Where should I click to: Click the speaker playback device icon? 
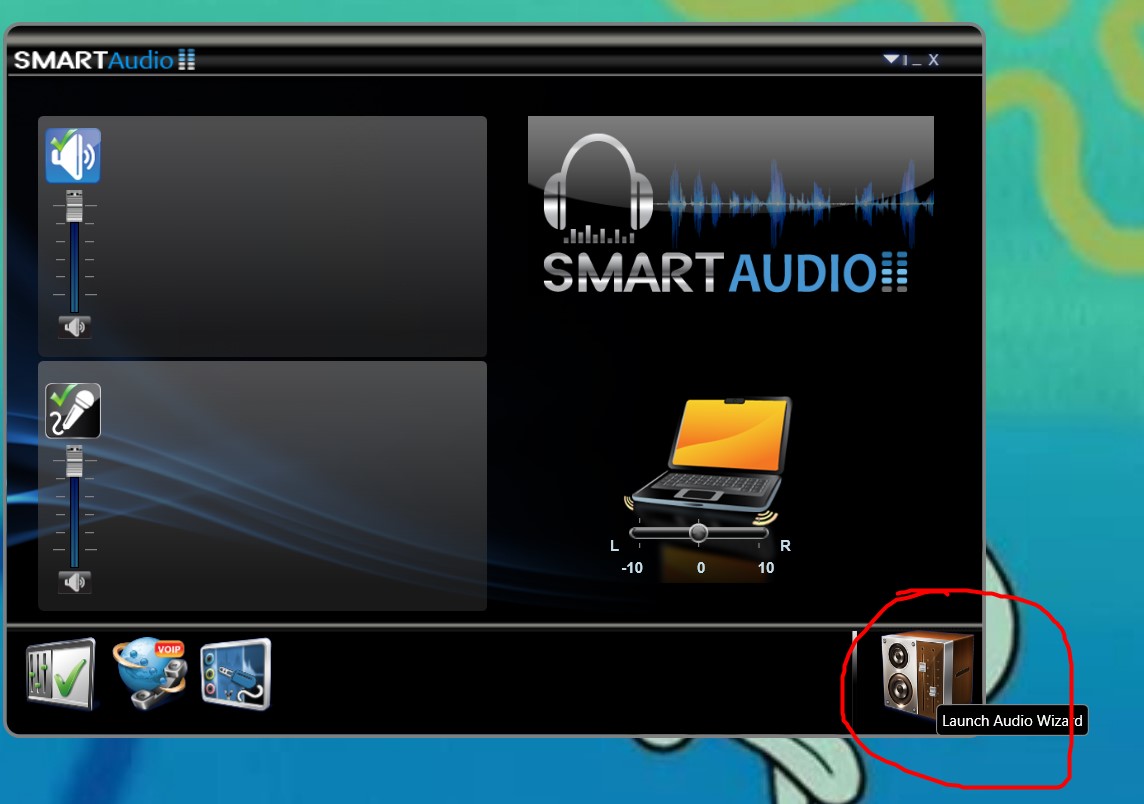pyautogui.click(x=73, y=155)
